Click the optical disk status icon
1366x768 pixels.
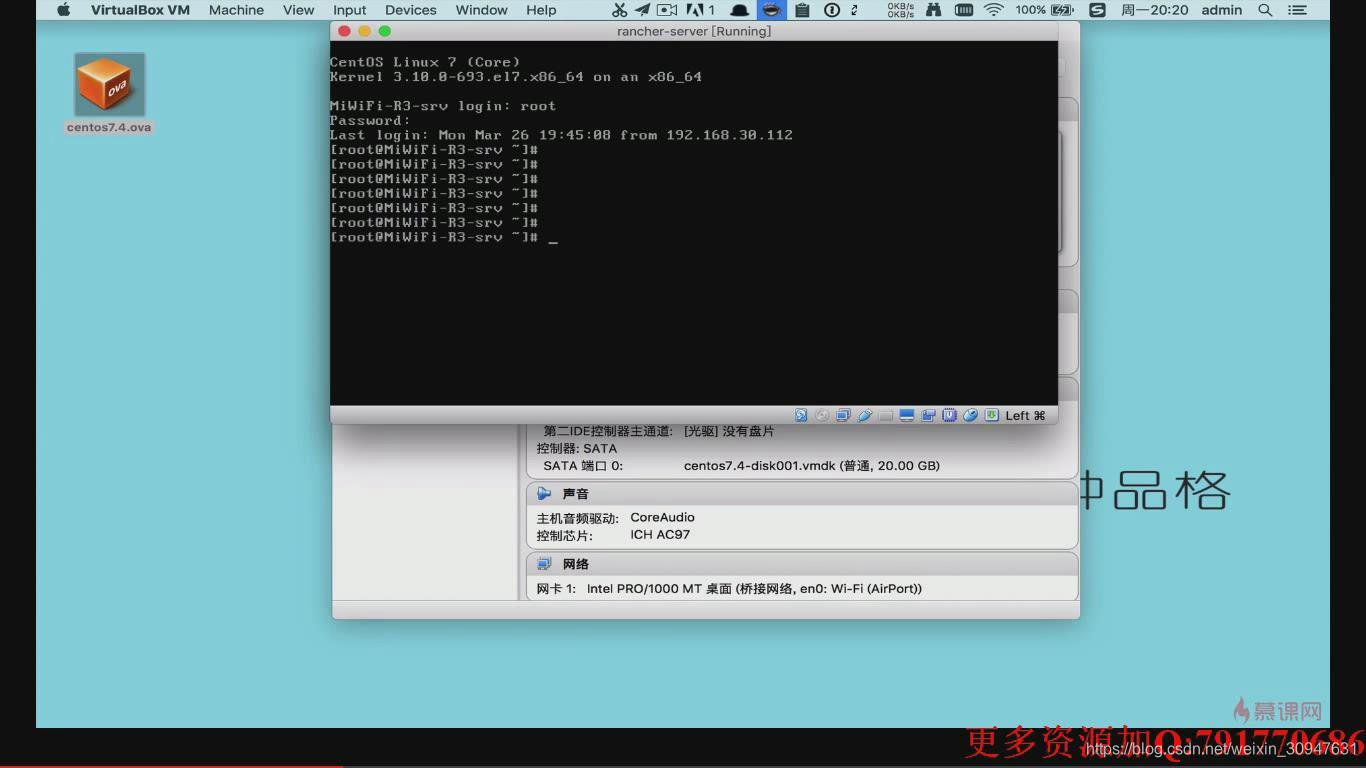tap(822, 415)
